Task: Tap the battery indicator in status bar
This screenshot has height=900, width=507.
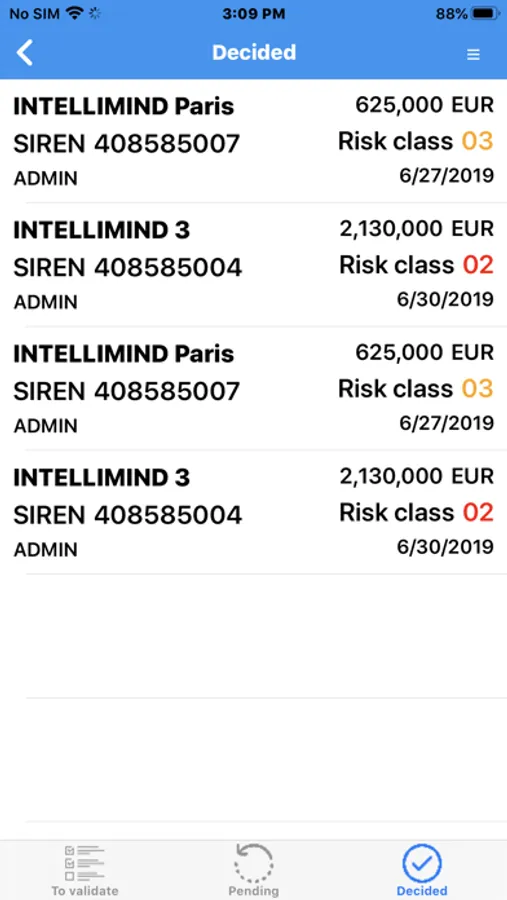Action: [486, 14]
